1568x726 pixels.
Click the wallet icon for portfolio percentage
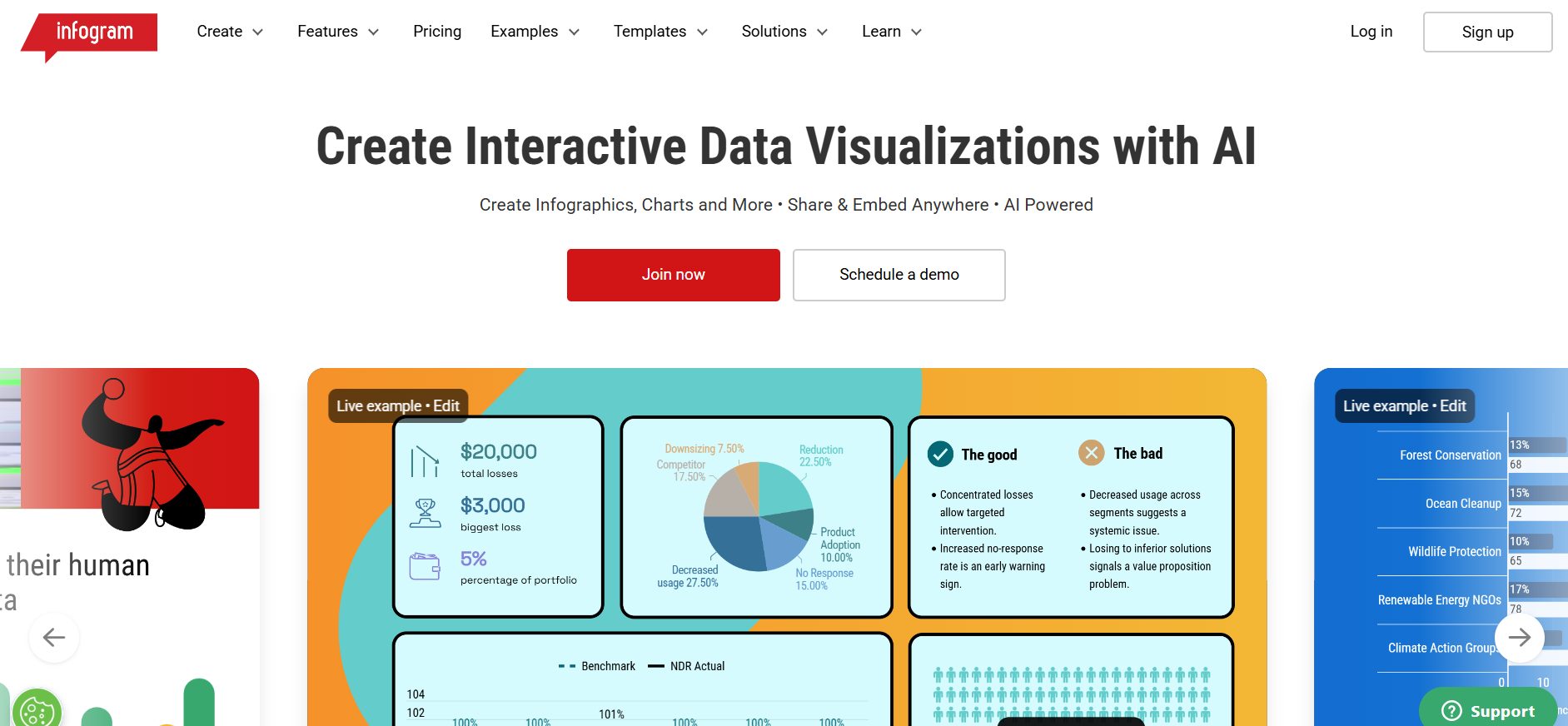pyautogui.click(x=425, y=567)
